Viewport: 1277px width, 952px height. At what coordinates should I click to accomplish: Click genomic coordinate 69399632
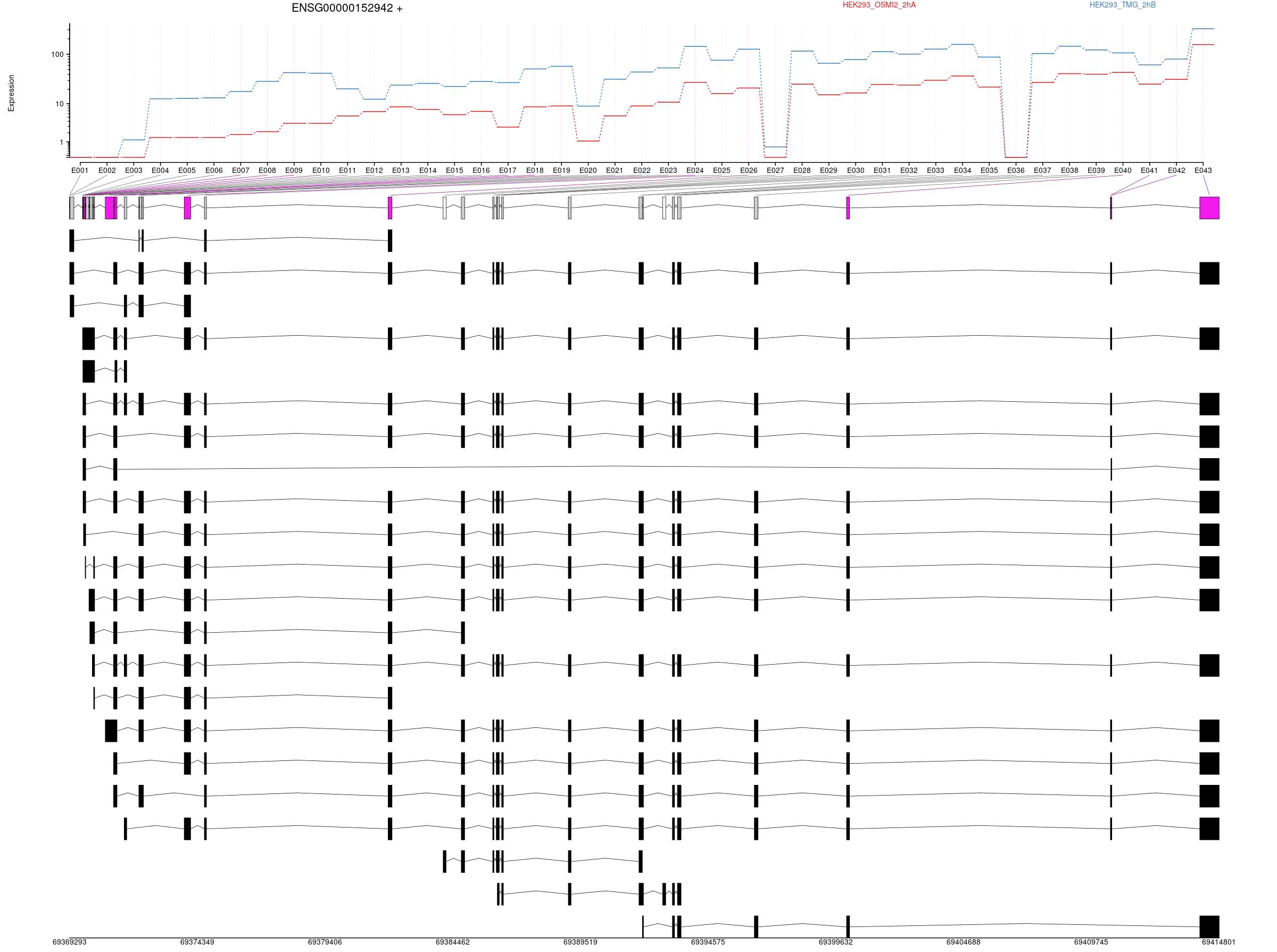coord(835,942)
